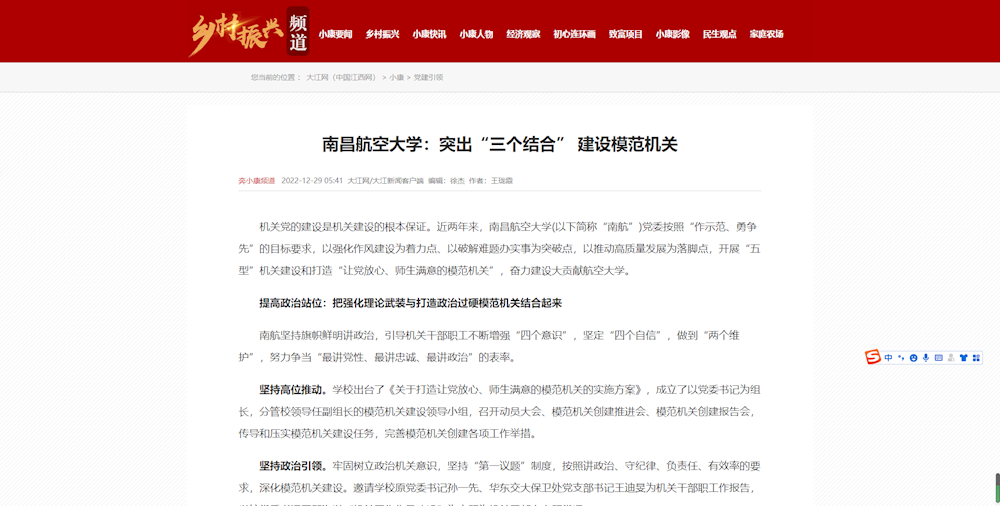1000x506 pixels.
Task: Click the 党建引领 breadcrumb link
Action: pyautogui.click(x=428, y=77)
